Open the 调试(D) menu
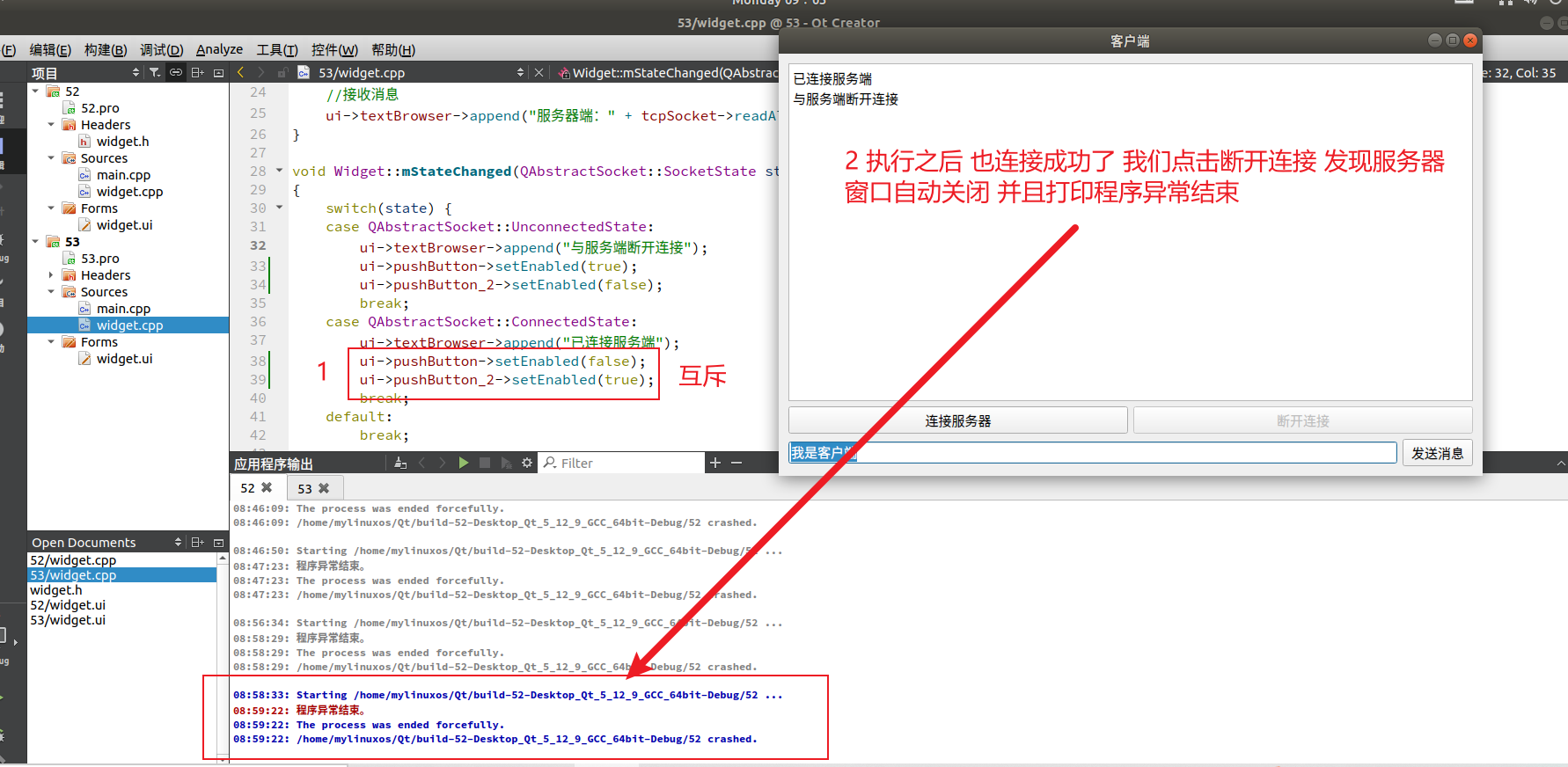The height and width of the screenshot is (767, 1568). click(x=162, y=49)
